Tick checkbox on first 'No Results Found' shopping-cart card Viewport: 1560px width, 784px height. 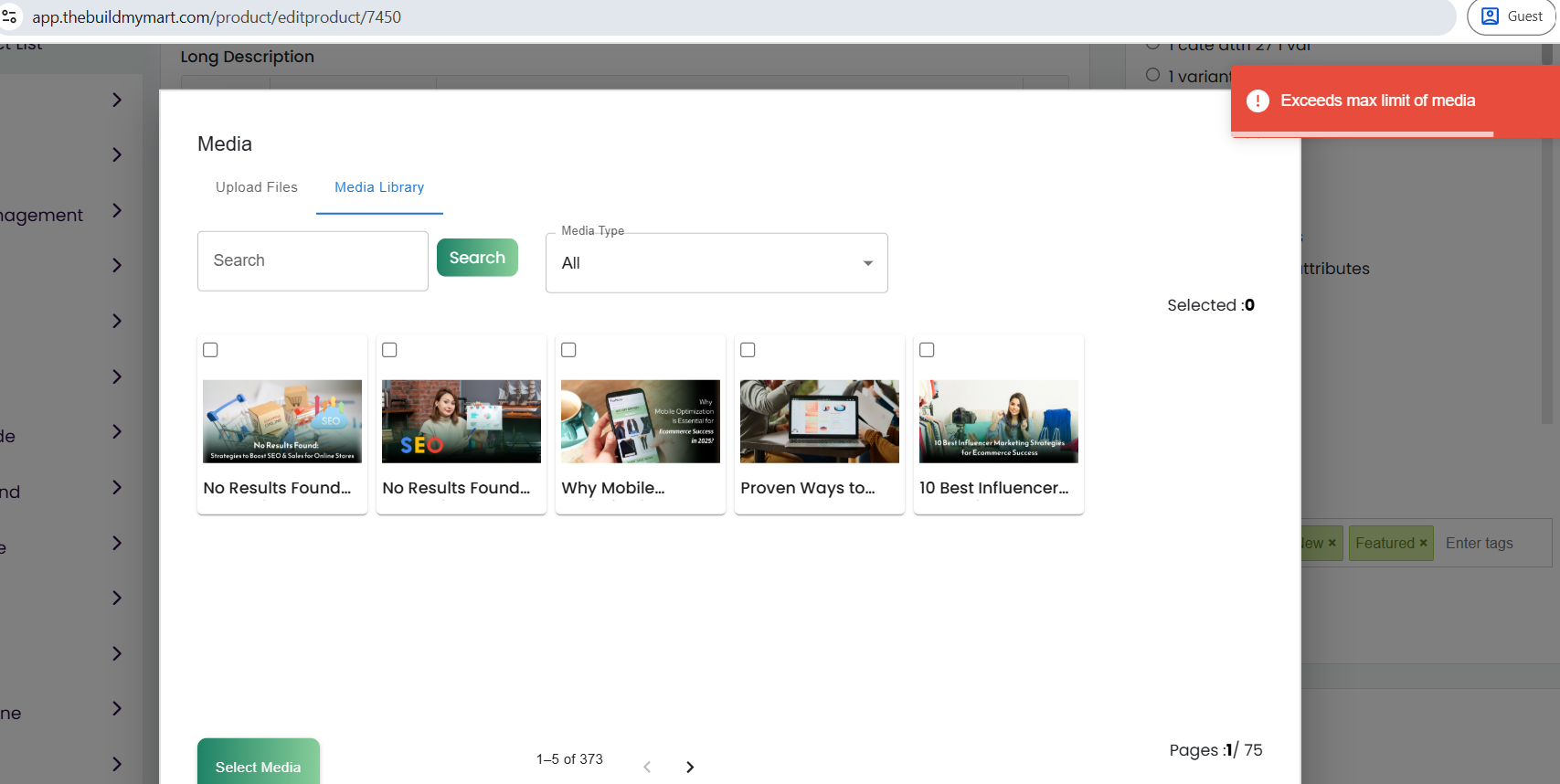pos(210,350)
